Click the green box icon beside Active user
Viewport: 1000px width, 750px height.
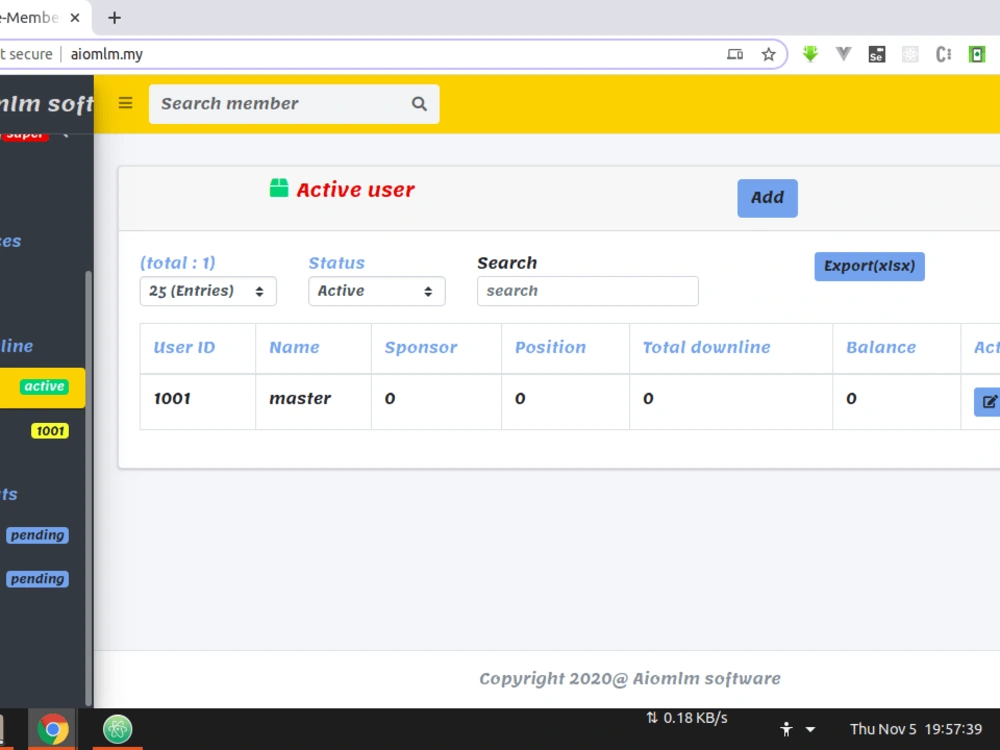coord(279,188)
